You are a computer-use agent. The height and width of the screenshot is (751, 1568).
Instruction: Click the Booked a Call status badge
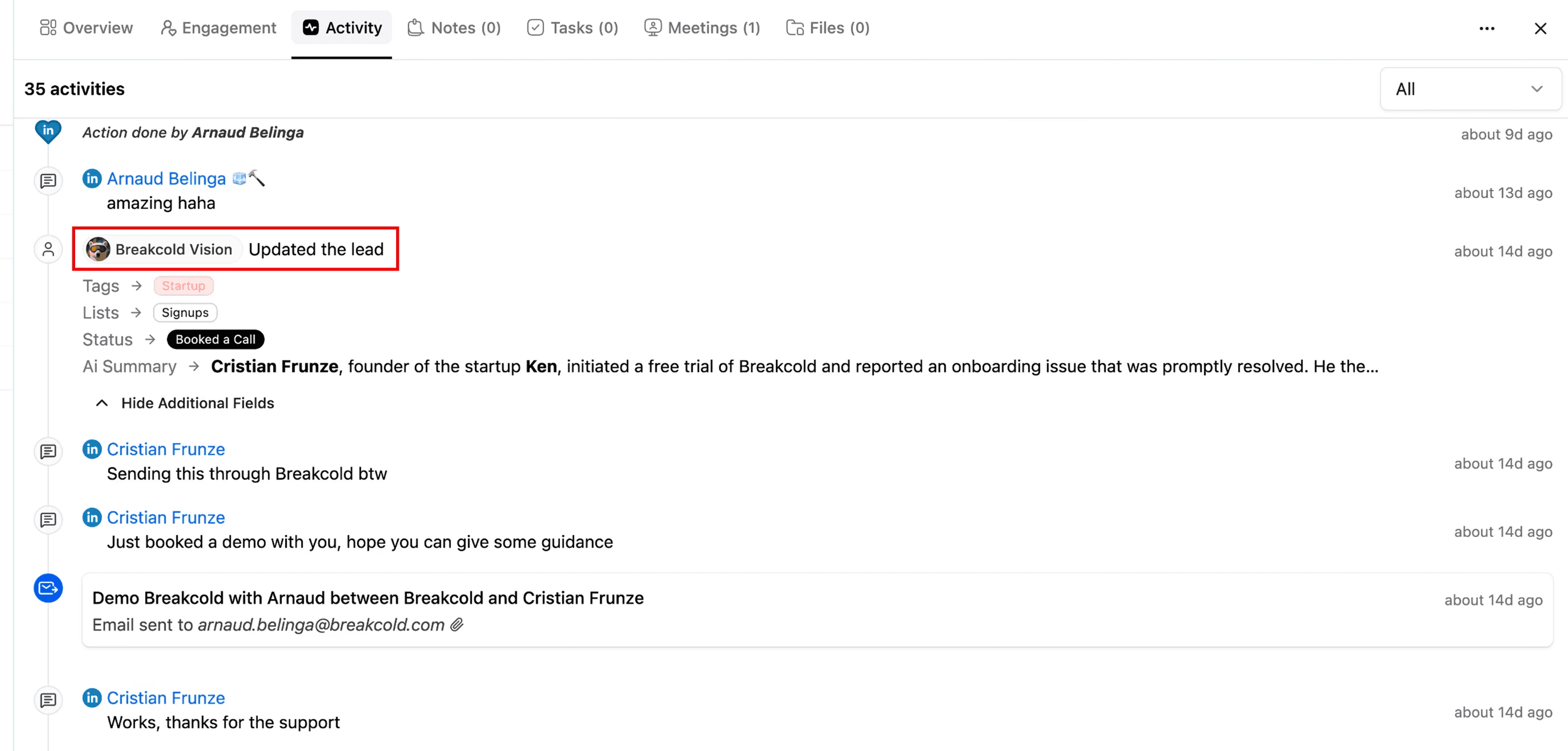coord(215,339)
